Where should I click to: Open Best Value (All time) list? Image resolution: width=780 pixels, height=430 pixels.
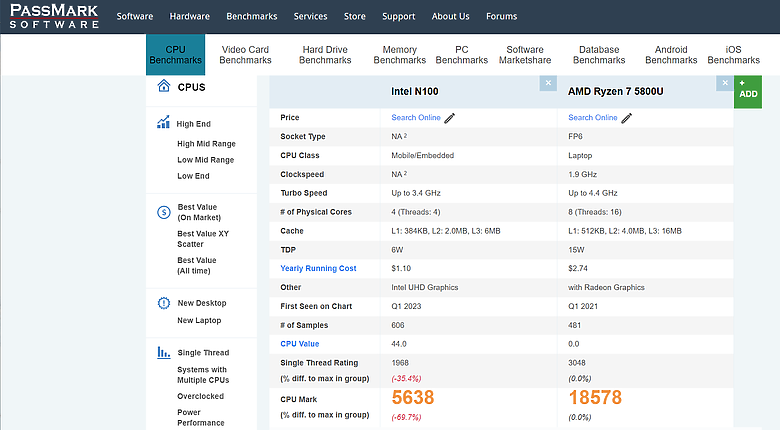(197, 265)
